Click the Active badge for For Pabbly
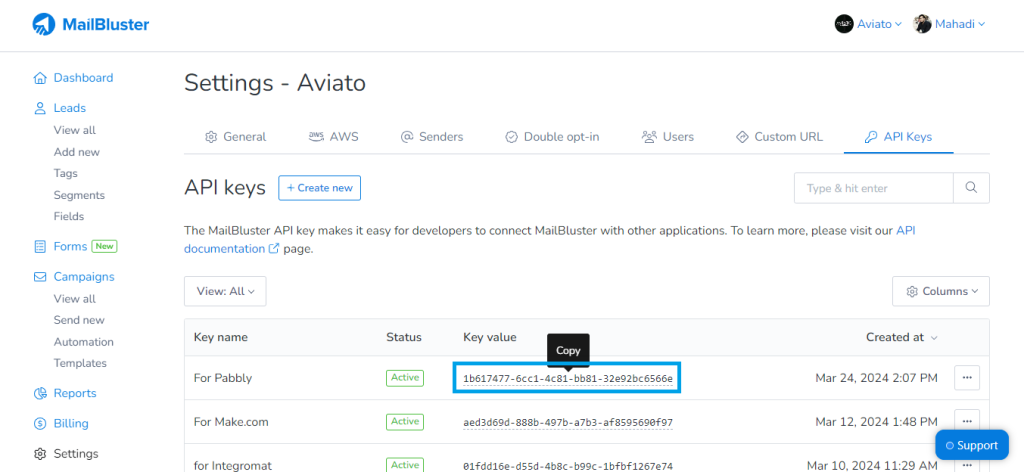This screenshot has height=472, width=1024. [x=405, y=378]
